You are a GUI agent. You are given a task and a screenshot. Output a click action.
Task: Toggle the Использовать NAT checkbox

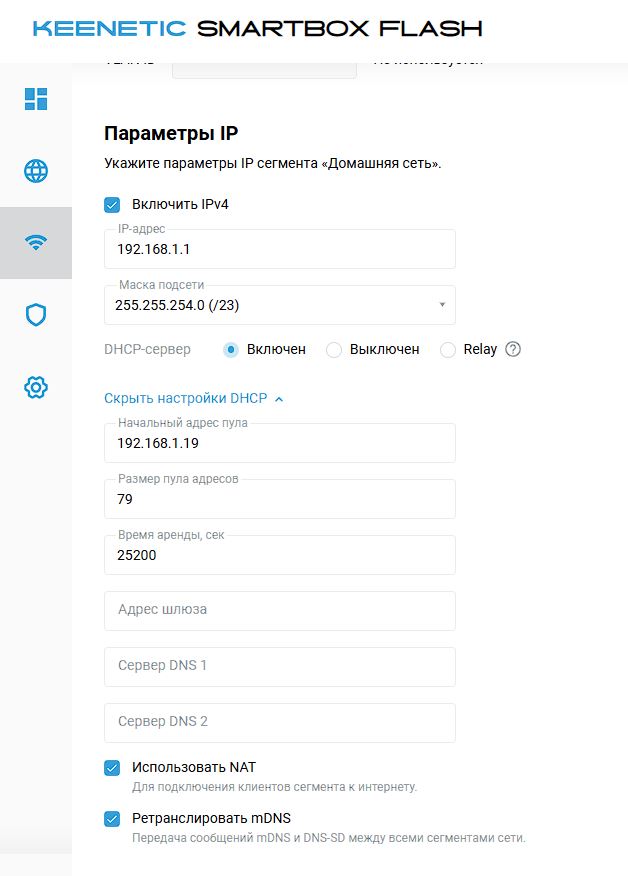(x=112, y=768)
